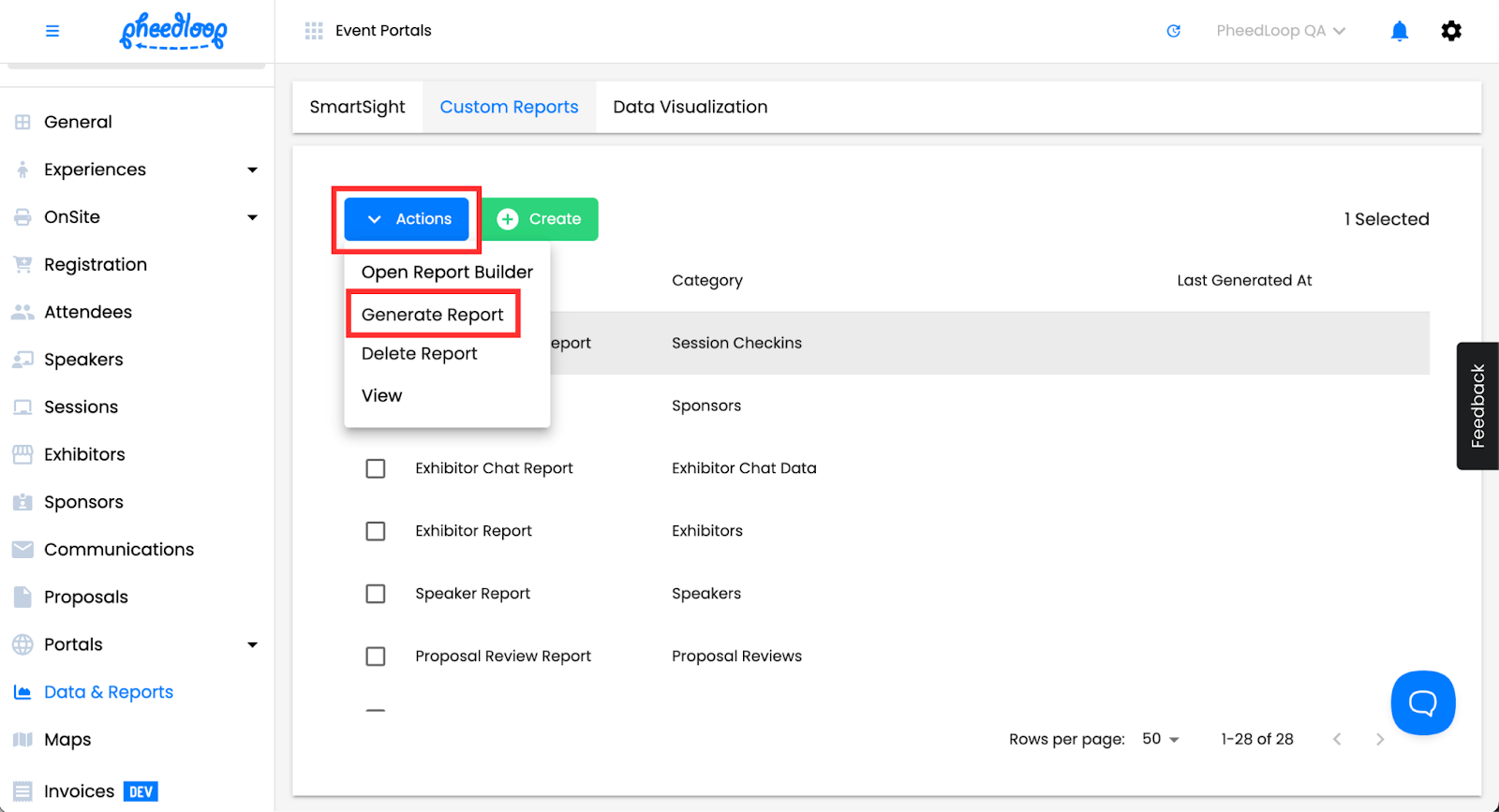Open the Feedback side tab
This screenshot has height=812, width=1499.
click(x=1477, y=406)
